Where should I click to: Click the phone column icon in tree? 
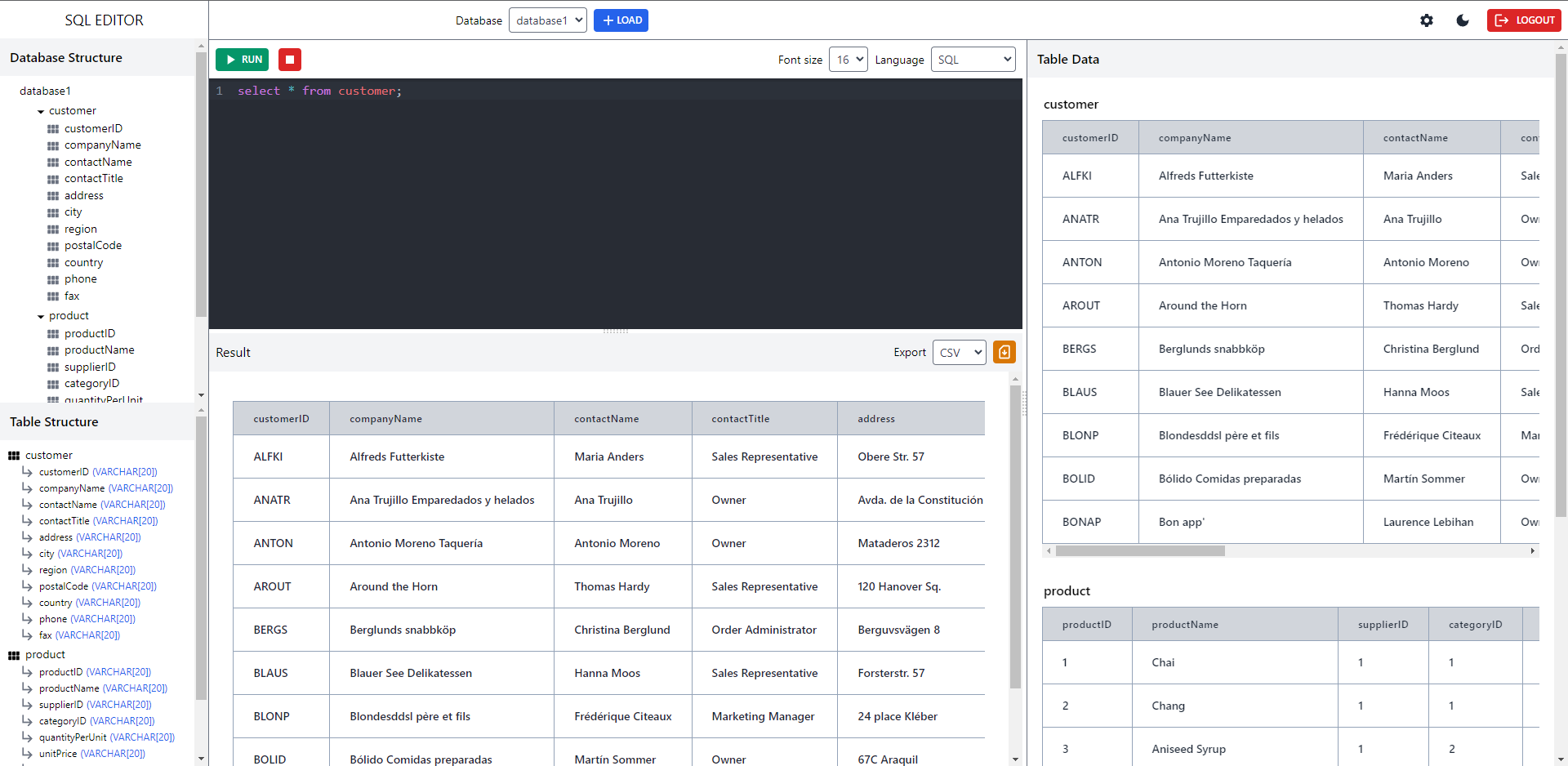53,279
